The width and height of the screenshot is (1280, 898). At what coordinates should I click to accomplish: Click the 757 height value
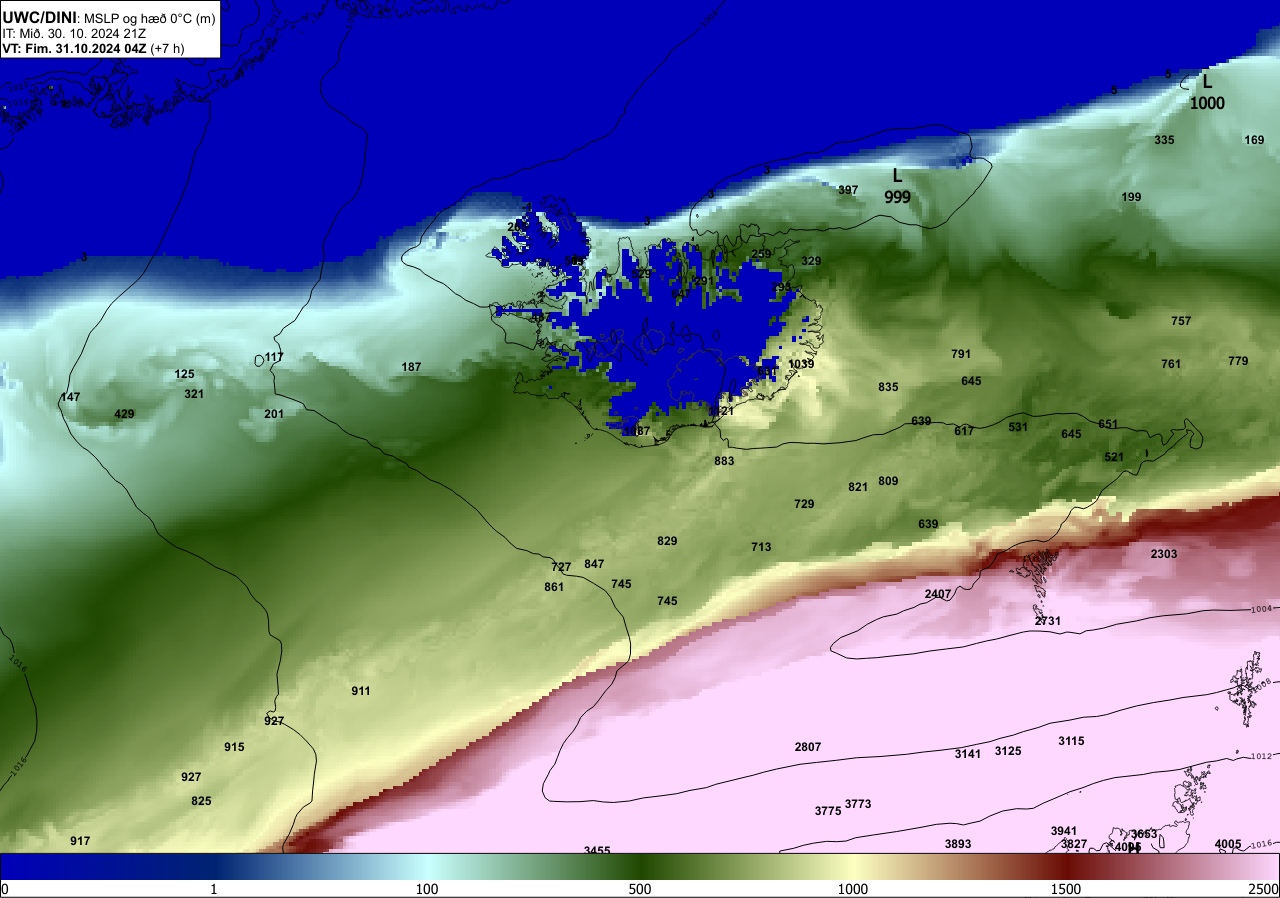point(1181,321)
